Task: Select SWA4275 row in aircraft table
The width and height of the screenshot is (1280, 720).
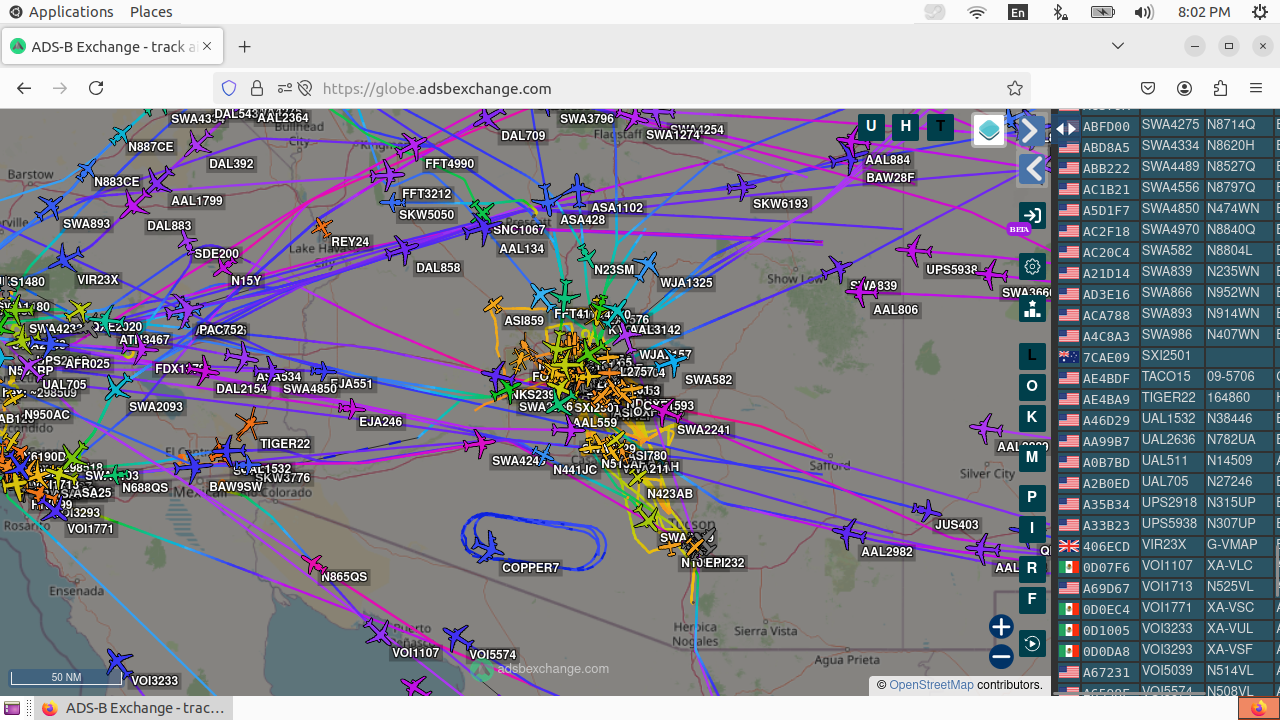Action: [x=1167, y=125]
